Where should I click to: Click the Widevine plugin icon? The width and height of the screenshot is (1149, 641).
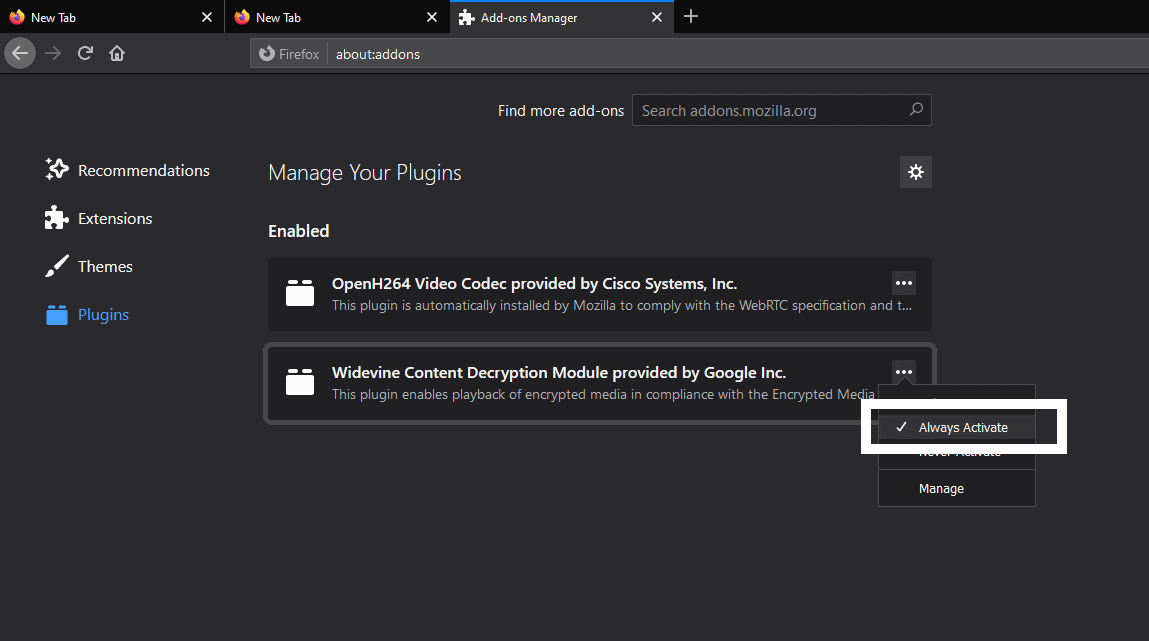click(x=300, y=382)
